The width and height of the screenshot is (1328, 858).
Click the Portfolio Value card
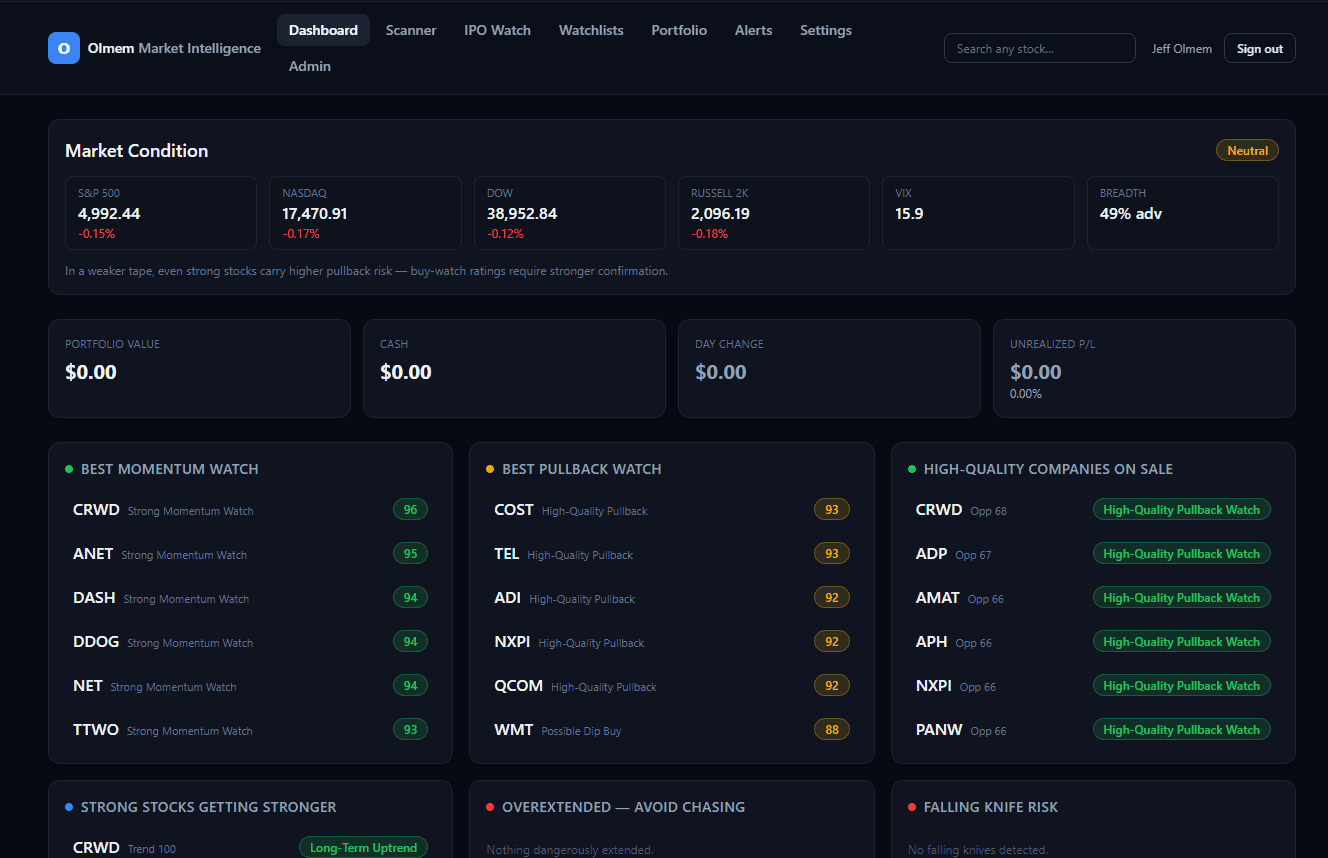(x=199, y=368)
